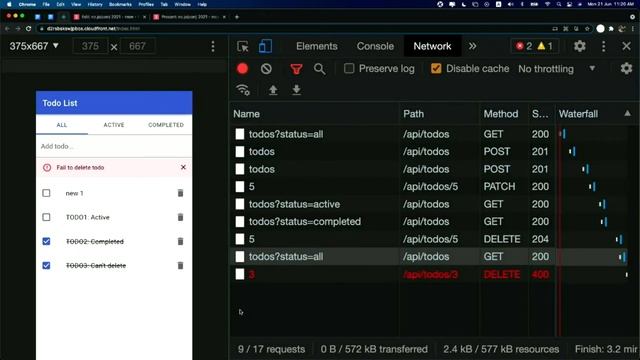The height and width of the screenshot is (360, 640).
Task: Open the 375x667 device dropdown
Action: [34, 46]
